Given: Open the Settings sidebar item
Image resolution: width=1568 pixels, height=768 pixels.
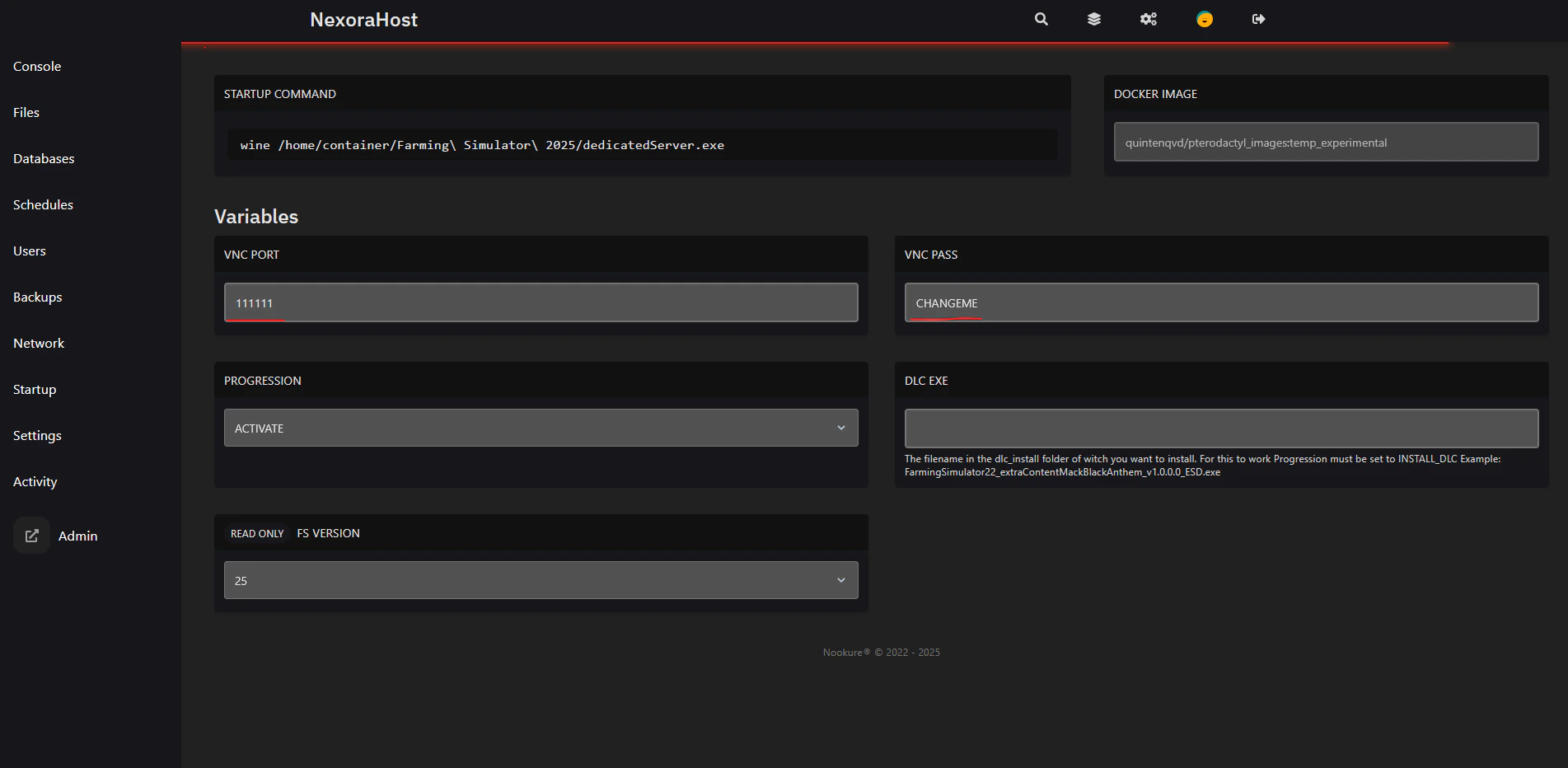Looking at the screenshot, I should click(37, 435).
